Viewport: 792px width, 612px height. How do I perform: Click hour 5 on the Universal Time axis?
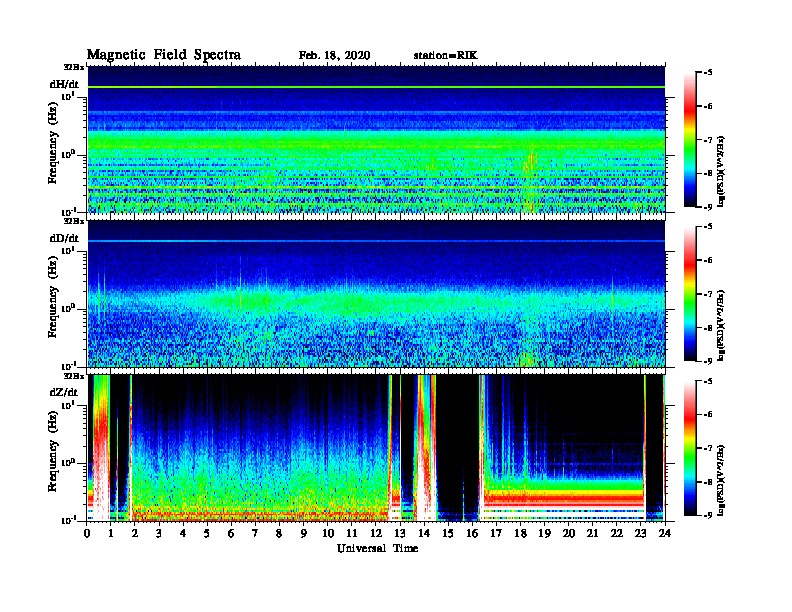[207, 533]
